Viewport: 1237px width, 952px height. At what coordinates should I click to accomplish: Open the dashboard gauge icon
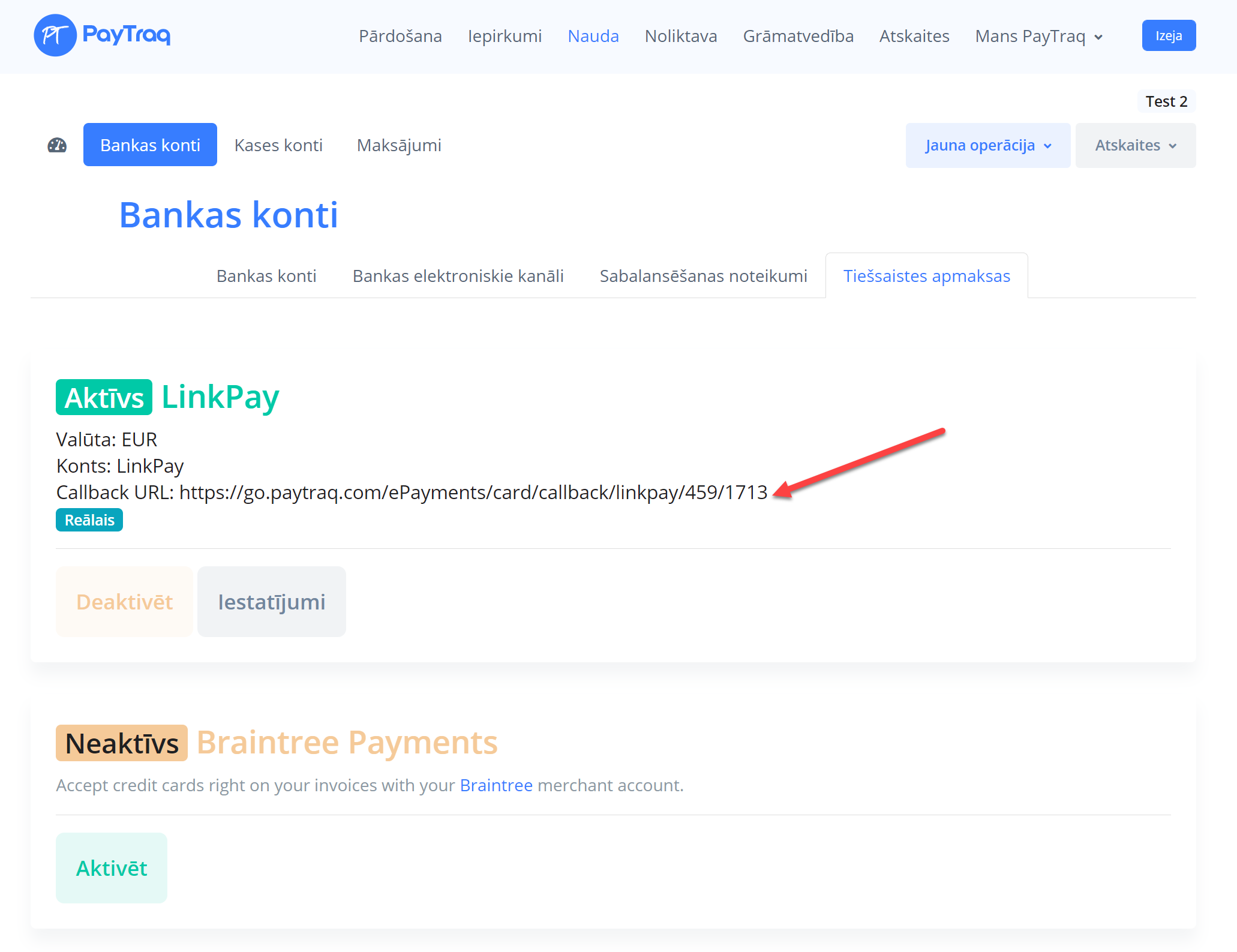click(57, 145)
